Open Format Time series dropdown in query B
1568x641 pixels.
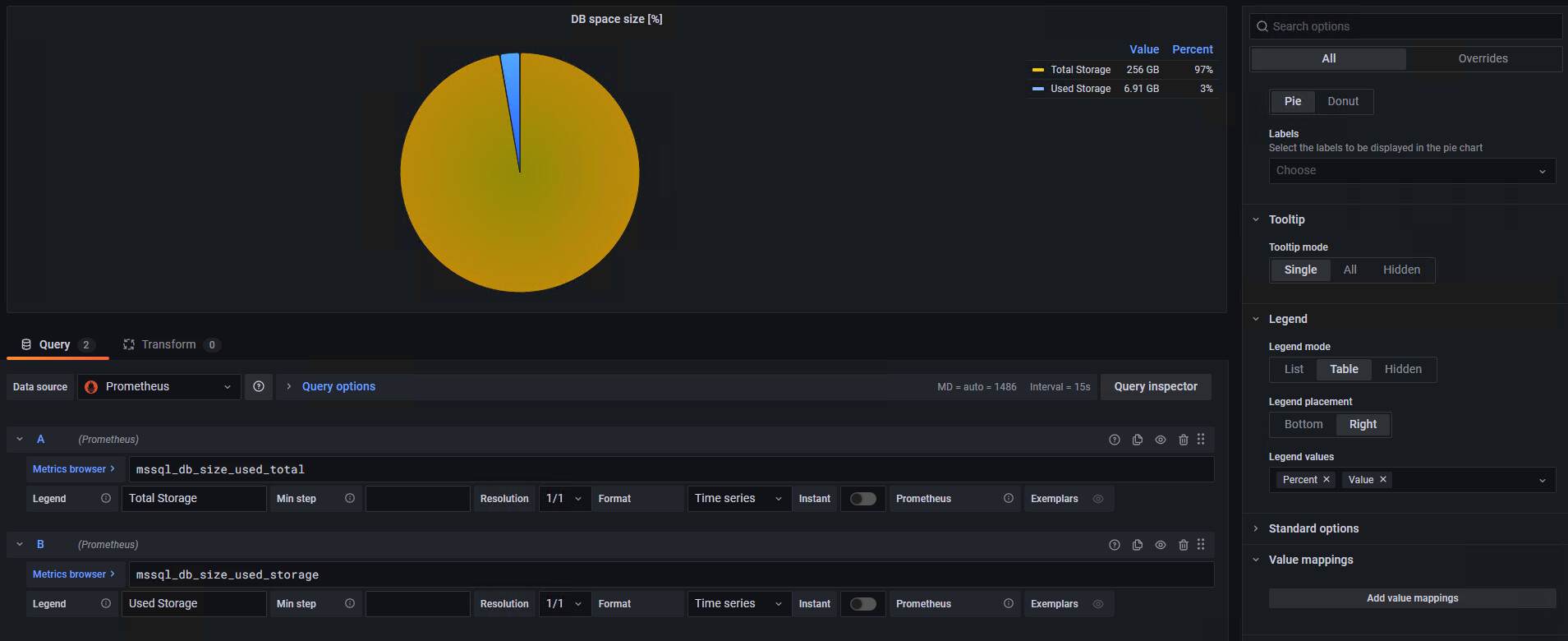[x=739, y=604]
